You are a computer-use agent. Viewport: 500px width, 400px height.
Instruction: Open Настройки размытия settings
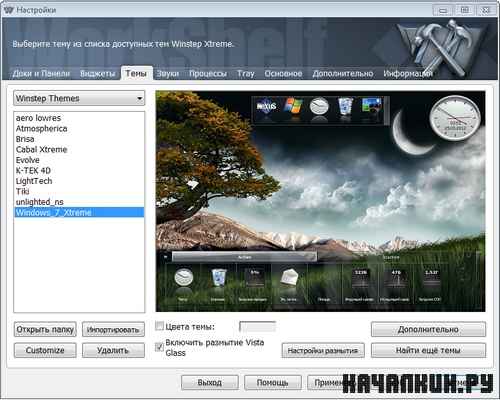323,350
